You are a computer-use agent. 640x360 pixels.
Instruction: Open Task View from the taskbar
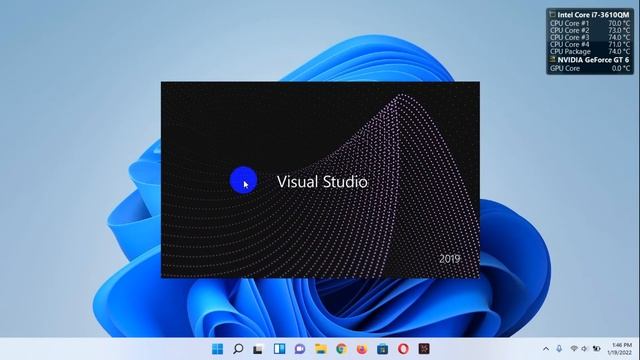coord(258,349)
